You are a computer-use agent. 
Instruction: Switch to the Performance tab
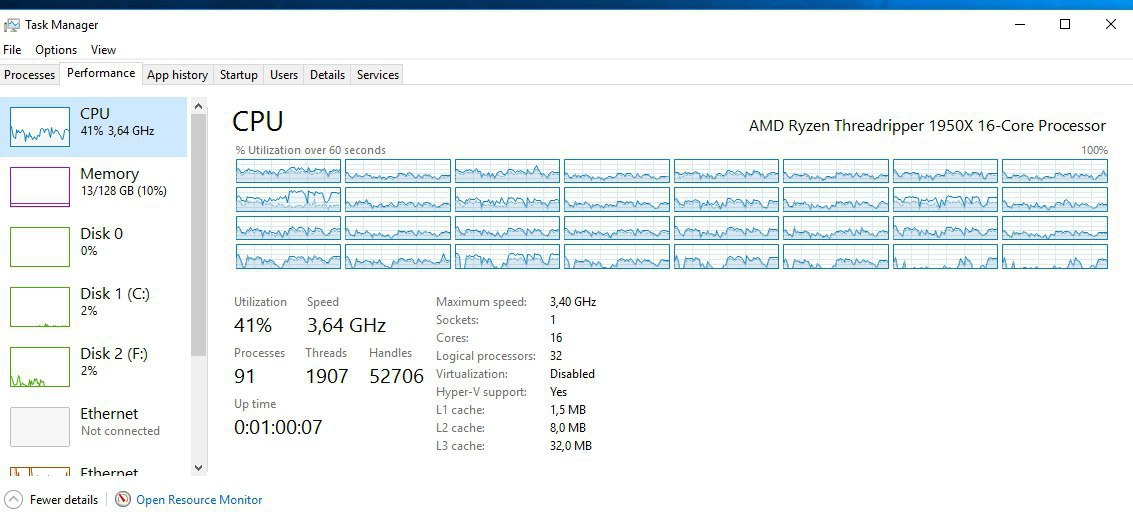(x=101, y=73)
